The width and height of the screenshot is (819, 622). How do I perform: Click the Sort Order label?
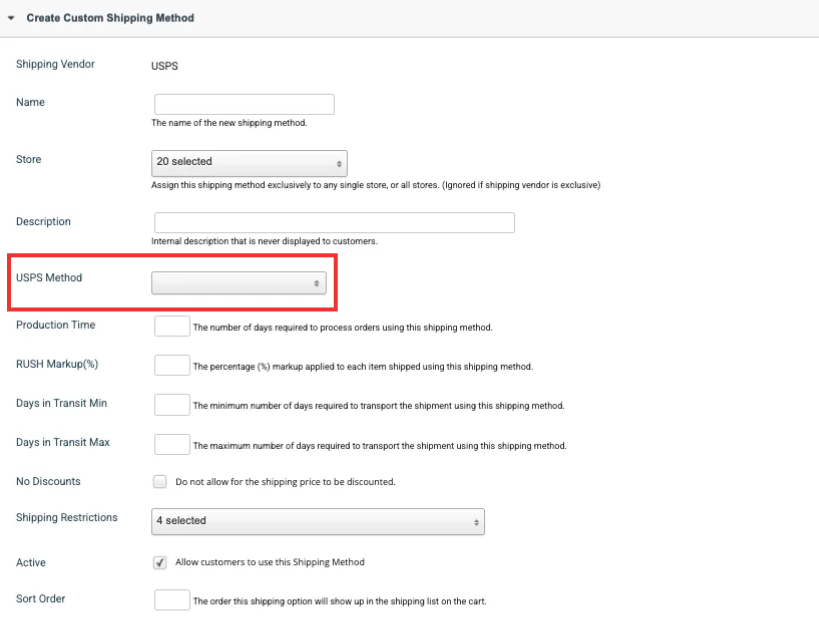pos(41,599)
